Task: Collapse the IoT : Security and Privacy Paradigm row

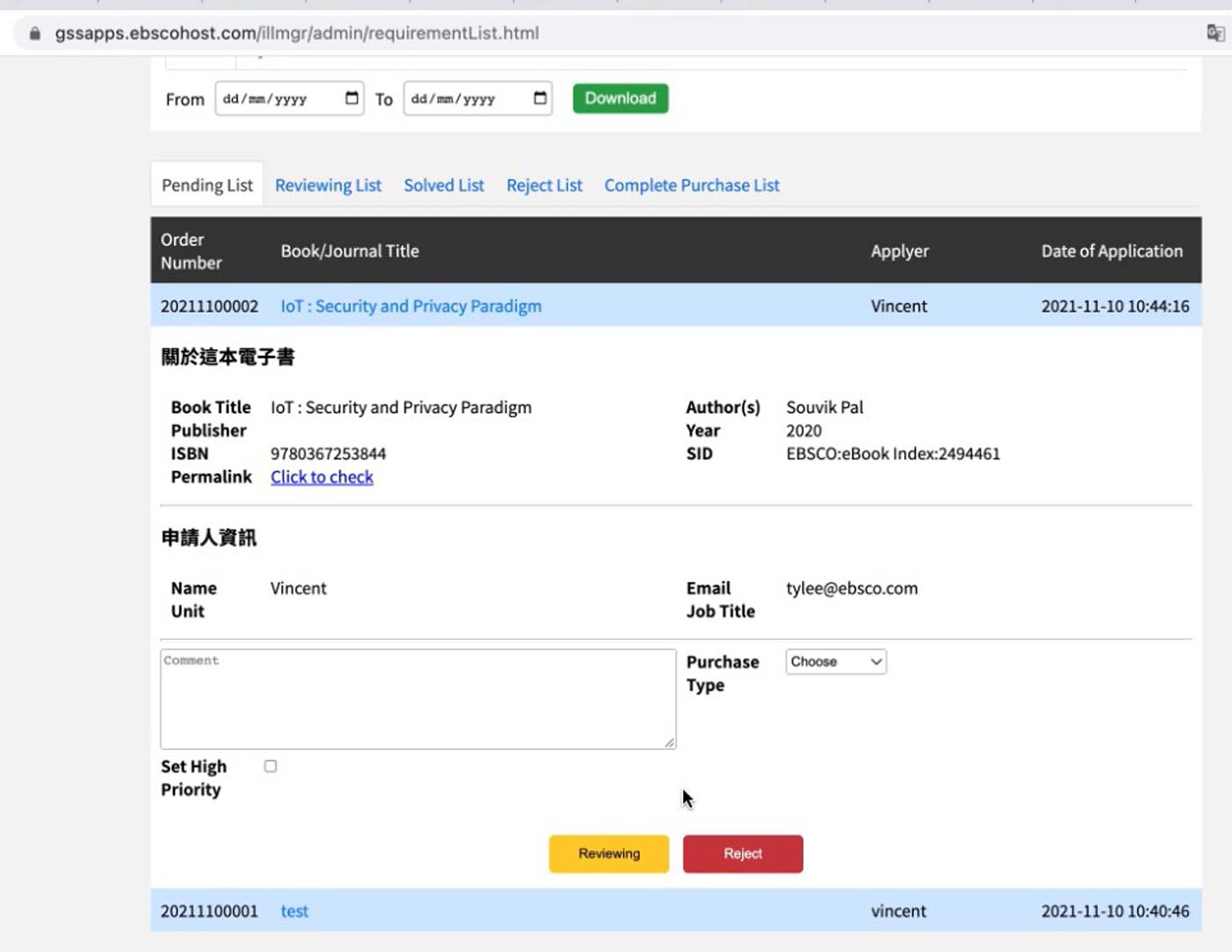Action: point(411,306)
